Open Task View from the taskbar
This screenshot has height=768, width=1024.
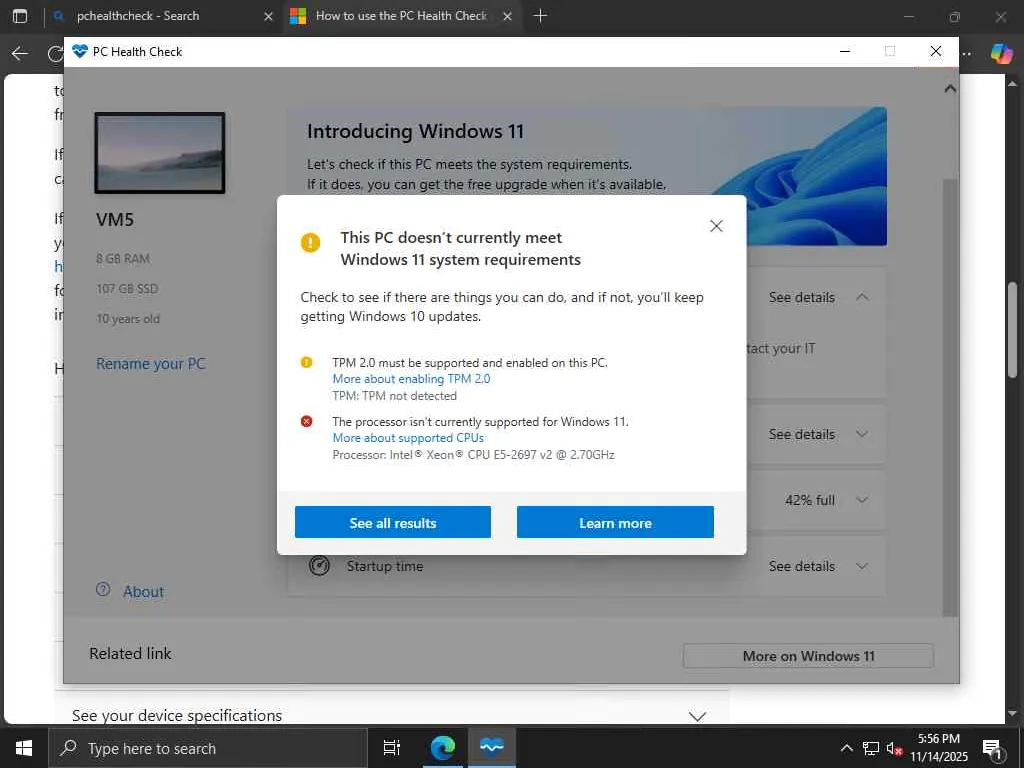[391, 748]
